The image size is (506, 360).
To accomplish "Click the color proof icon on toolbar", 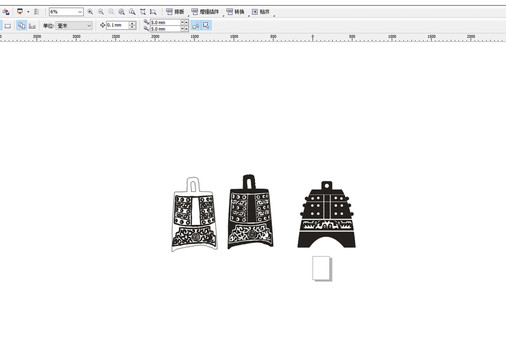I will click(20, 12).
